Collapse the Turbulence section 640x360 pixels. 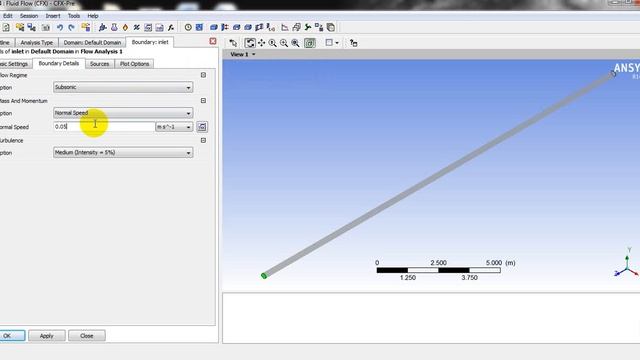(x=203, y=140)
